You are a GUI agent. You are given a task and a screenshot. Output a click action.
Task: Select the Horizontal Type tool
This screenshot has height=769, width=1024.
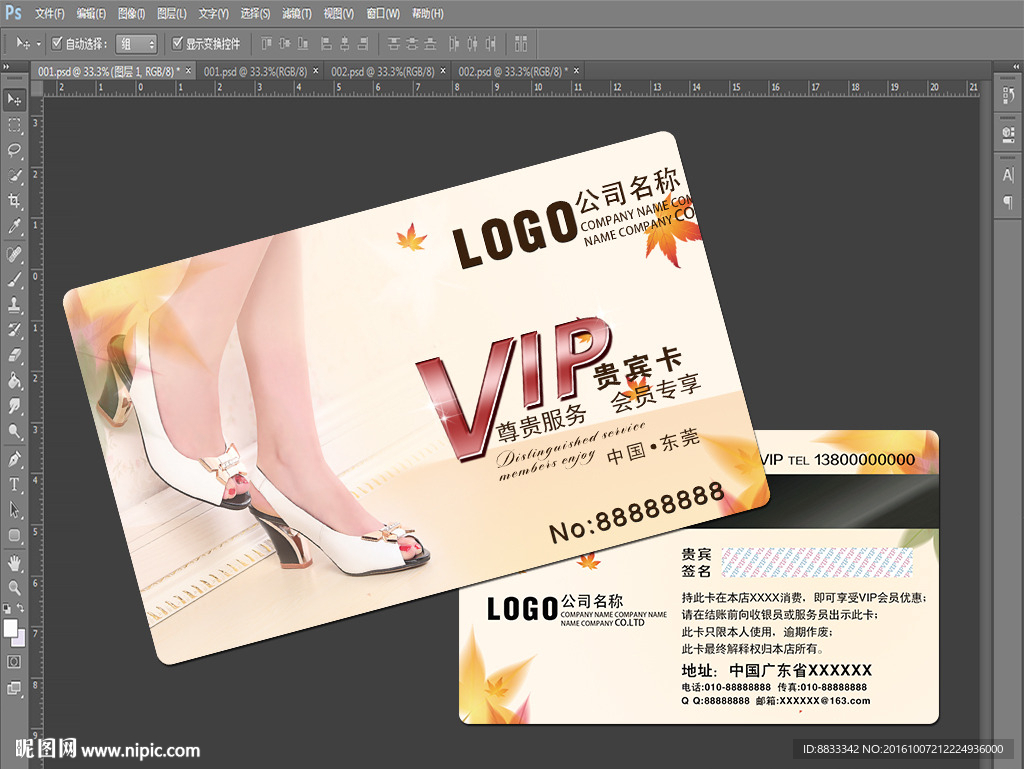(x=14, y=484)
